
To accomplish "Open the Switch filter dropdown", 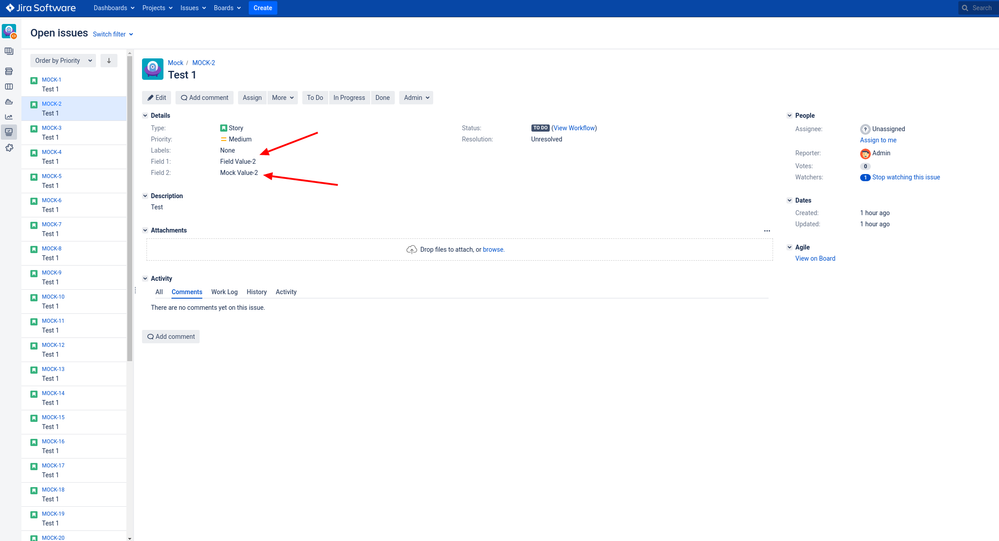I will (x=113, y=34).
